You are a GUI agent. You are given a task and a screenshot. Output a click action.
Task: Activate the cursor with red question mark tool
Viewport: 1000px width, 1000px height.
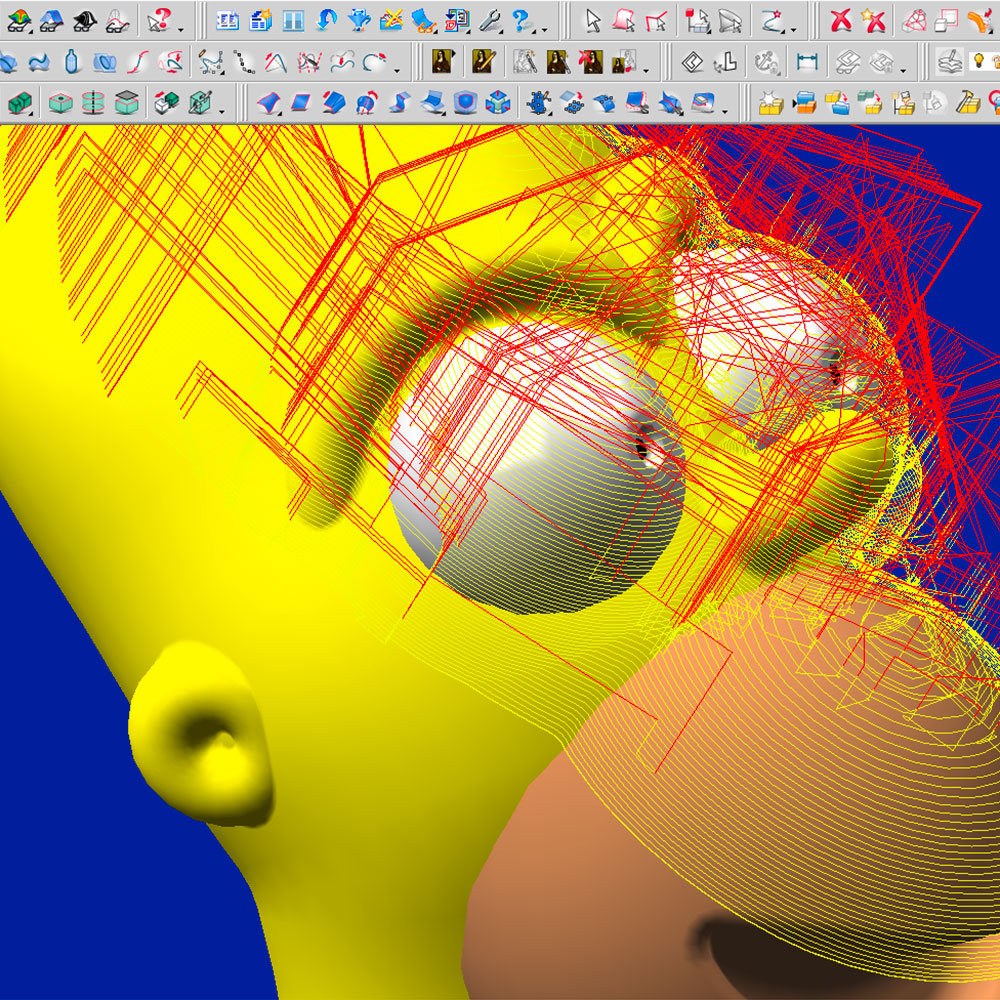tap(158, 20)
